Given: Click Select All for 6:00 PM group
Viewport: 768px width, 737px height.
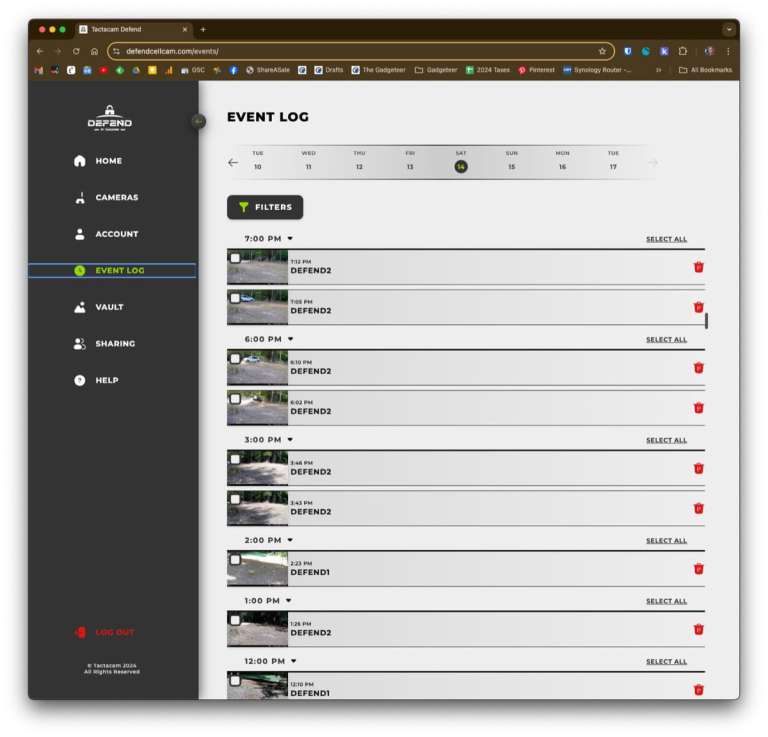Looking at the screenshot, I should click(x=666, y=340).
